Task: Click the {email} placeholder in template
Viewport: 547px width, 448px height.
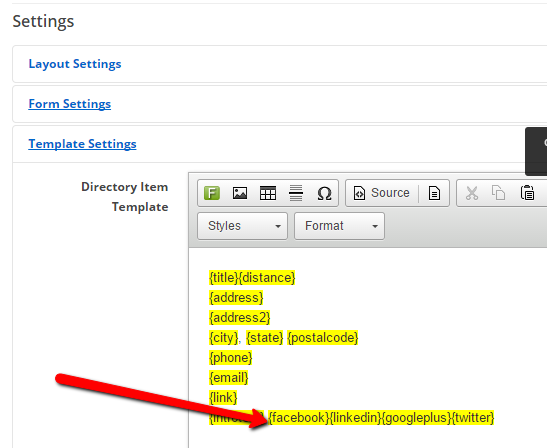Action: [228, 378]
